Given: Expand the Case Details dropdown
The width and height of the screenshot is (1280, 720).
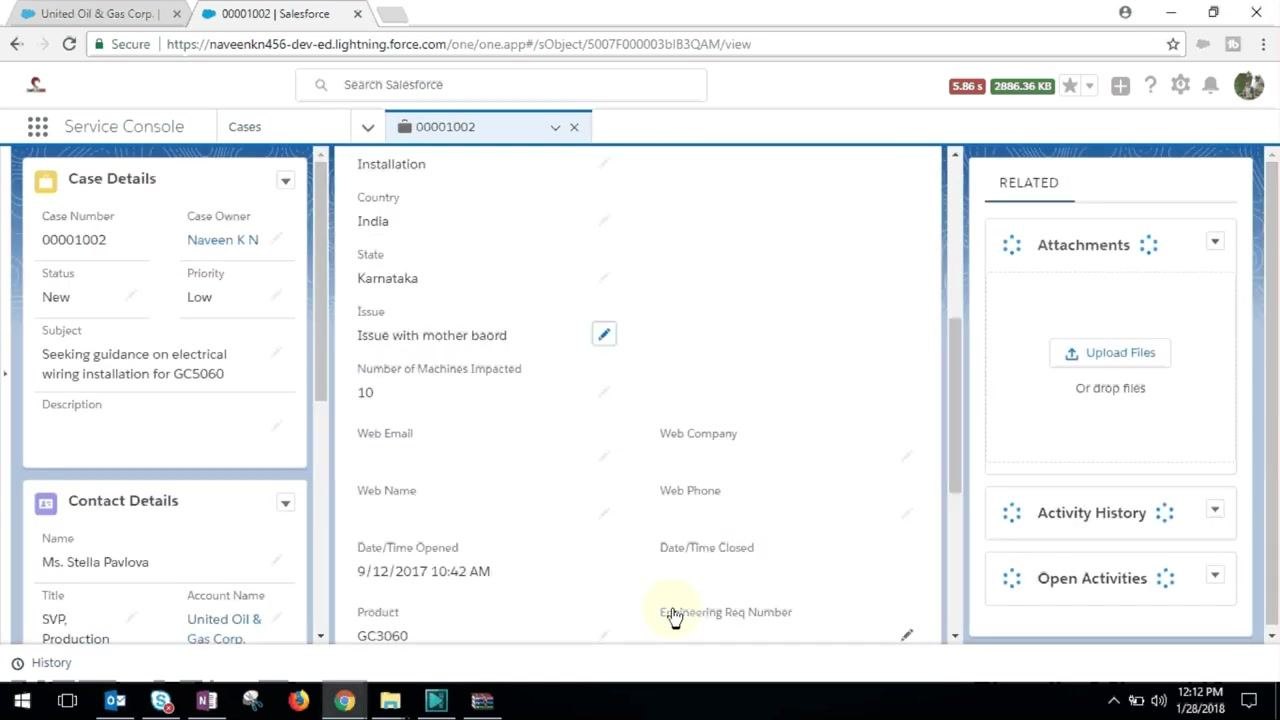Looking at the screenshot, I should pos(285,181).
